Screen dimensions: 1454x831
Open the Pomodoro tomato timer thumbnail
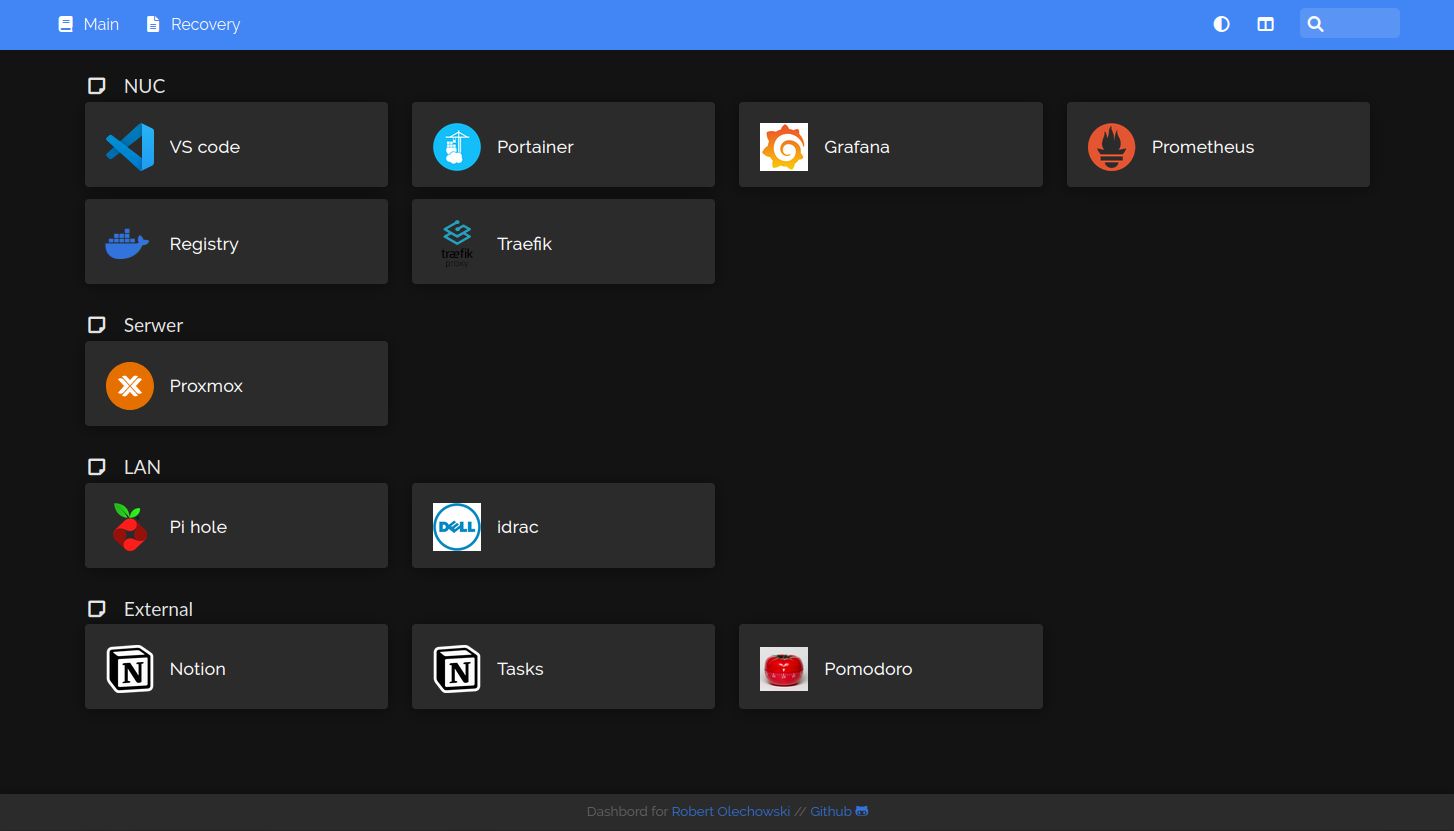coord(784,669)
